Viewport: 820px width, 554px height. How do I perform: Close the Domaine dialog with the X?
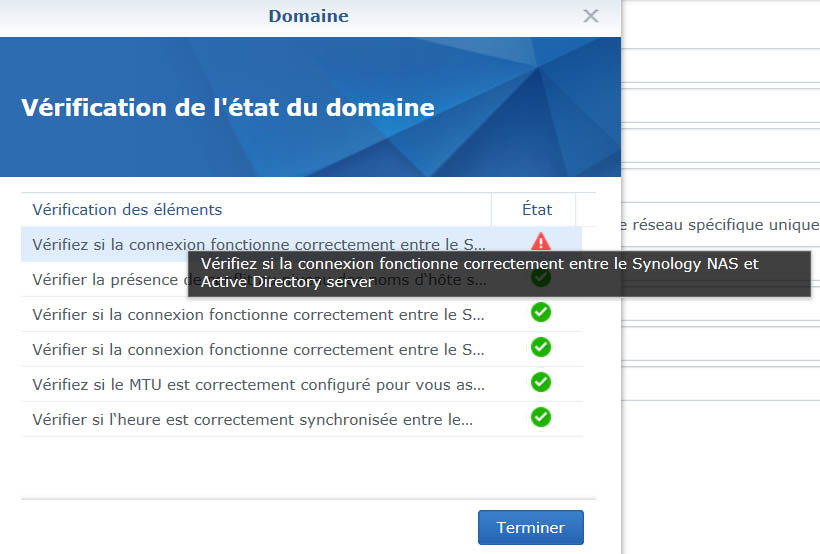591,16
